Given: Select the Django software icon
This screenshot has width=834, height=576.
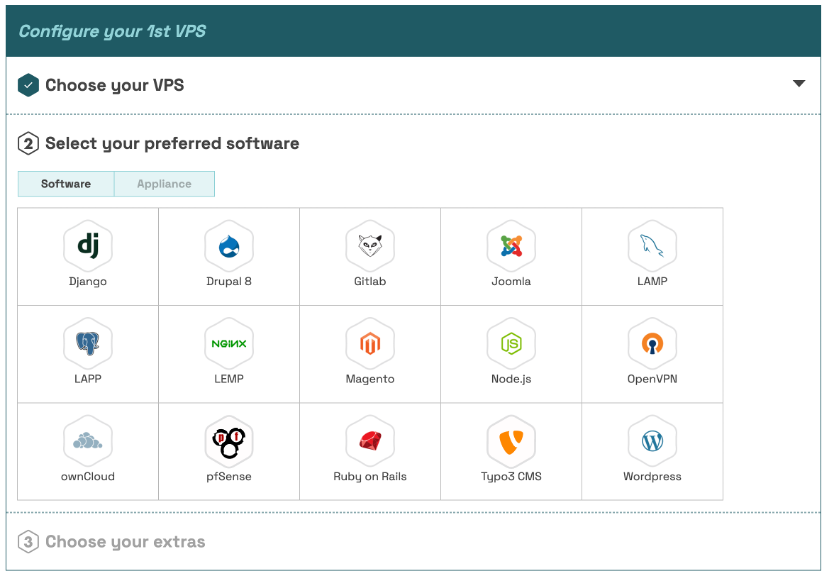Looking at the screenshot, I should pyautogui.click(x=88, y=246).
